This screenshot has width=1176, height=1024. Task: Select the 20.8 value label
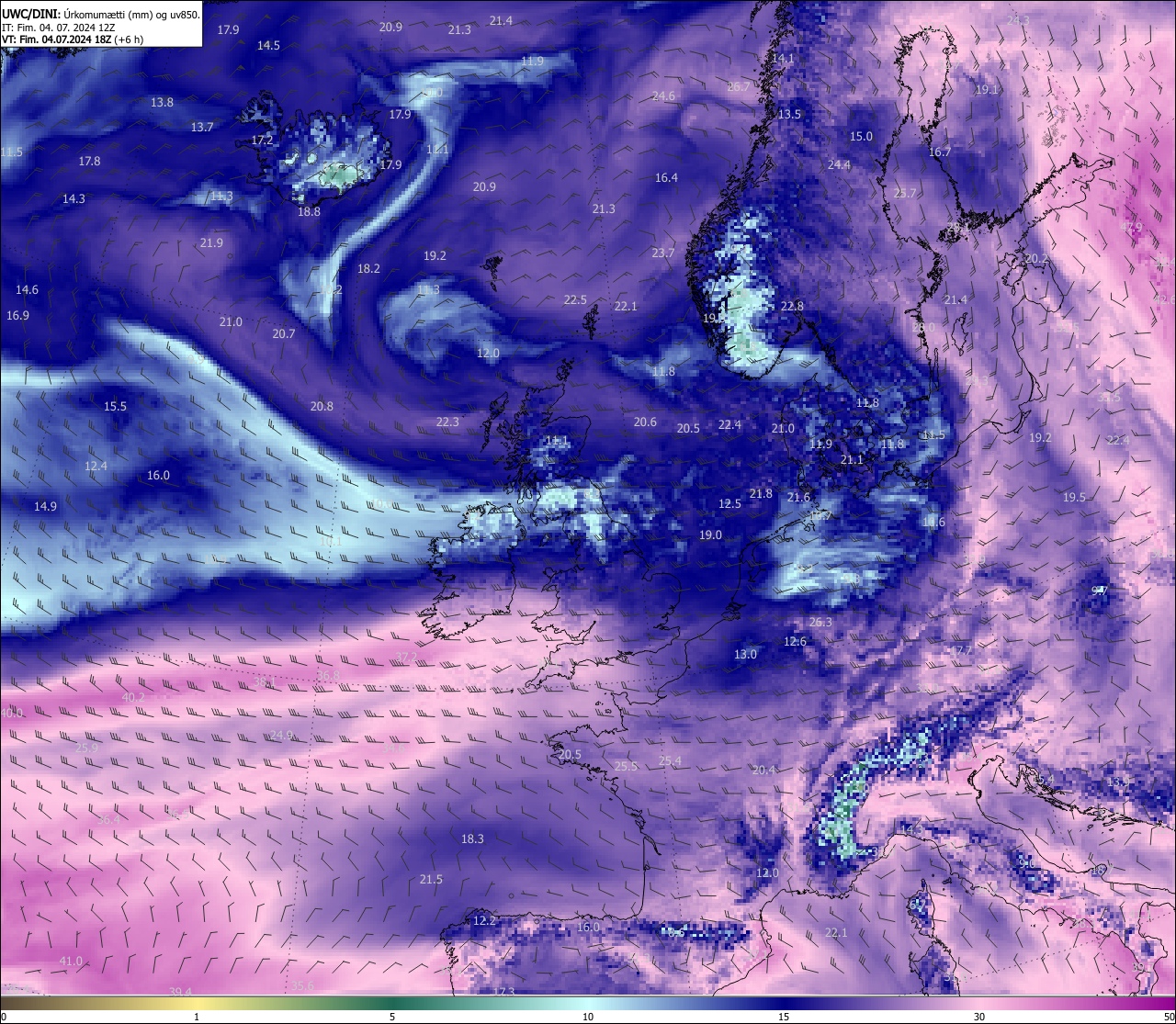pyautogui.click(x=322, y=407)
